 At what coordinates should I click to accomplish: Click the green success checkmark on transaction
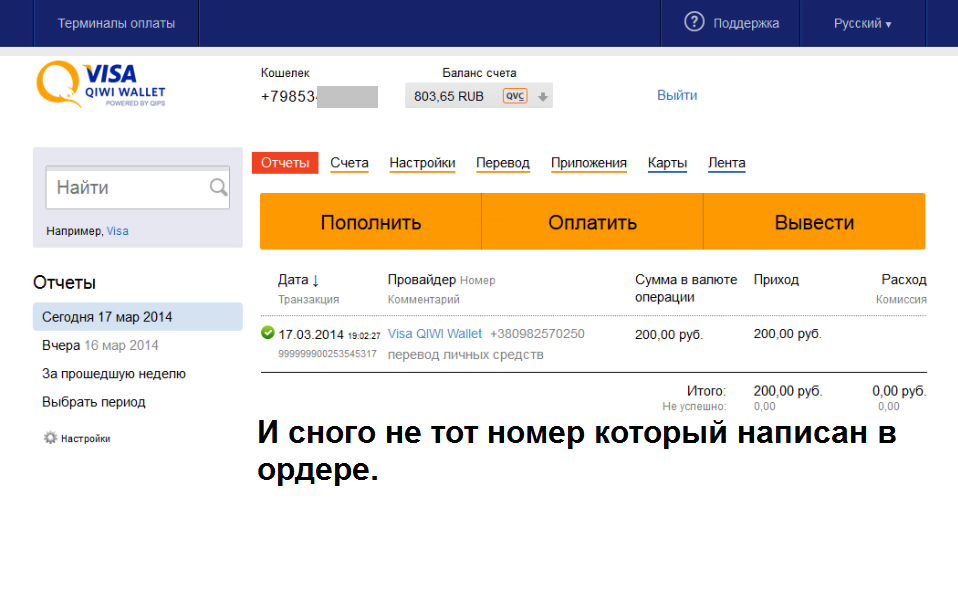267,333
